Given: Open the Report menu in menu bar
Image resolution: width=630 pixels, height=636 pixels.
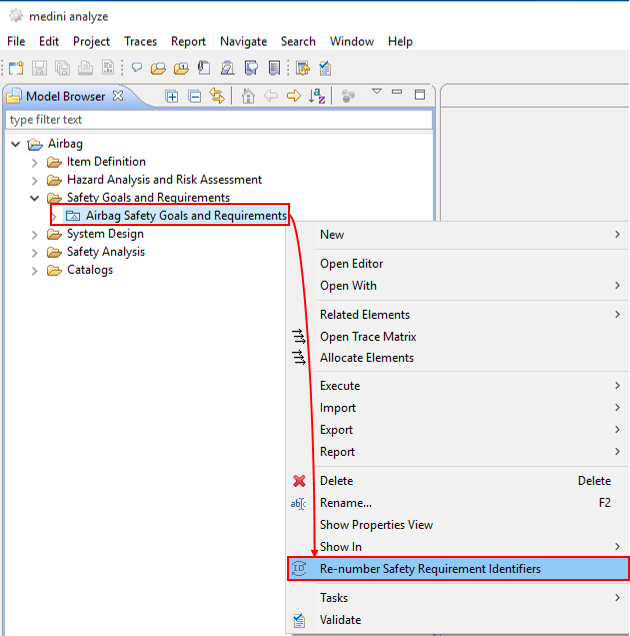Looking at the screenshot, I should pyautogui.click(x=188, y=41).
